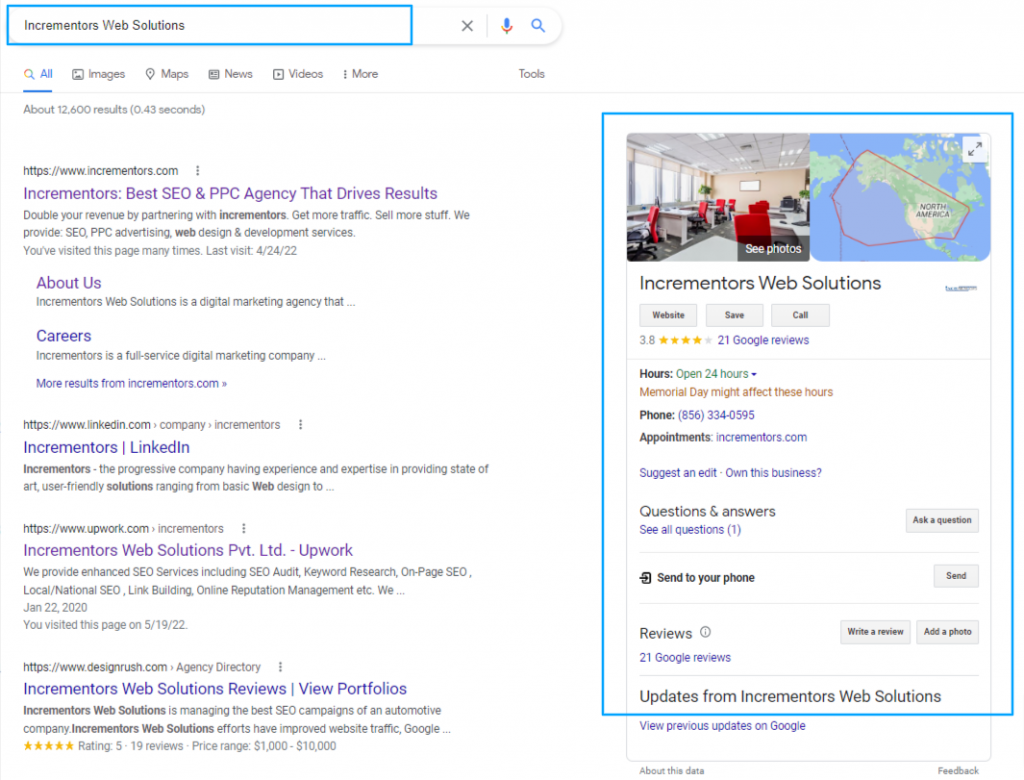Expand the three-dot menu on the Upwork result

tap(243, 528)
